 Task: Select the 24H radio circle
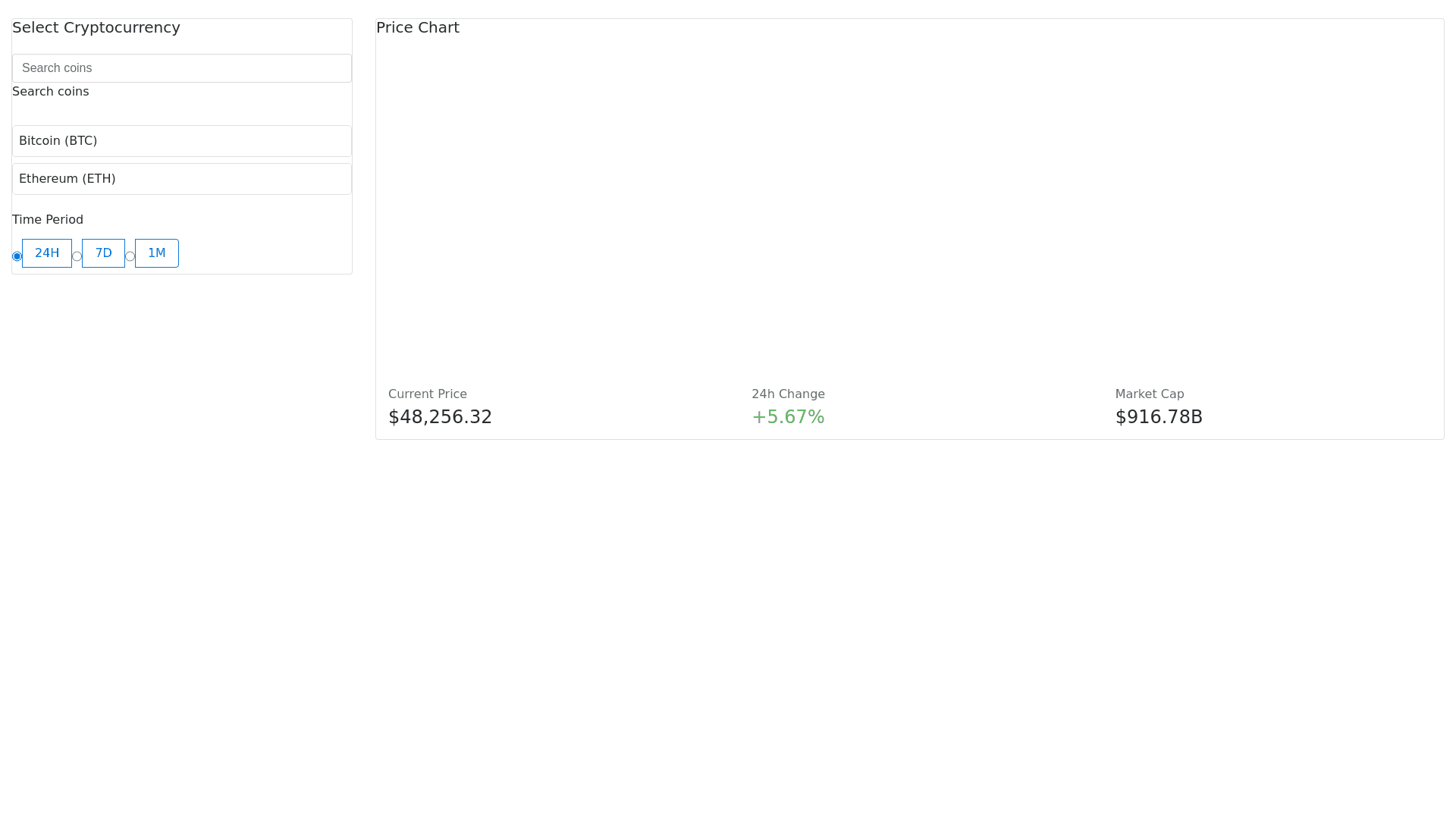(17, 256)
